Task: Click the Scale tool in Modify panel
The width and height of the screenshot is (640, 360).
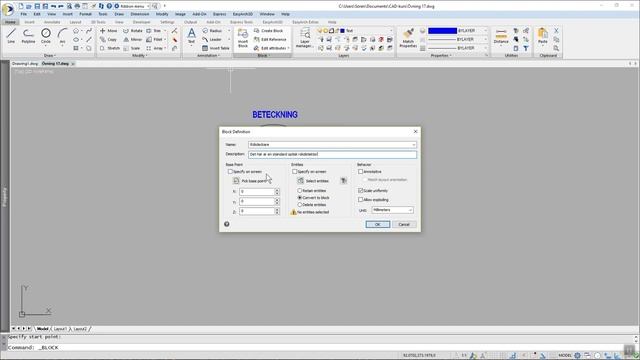Action: 132,48
